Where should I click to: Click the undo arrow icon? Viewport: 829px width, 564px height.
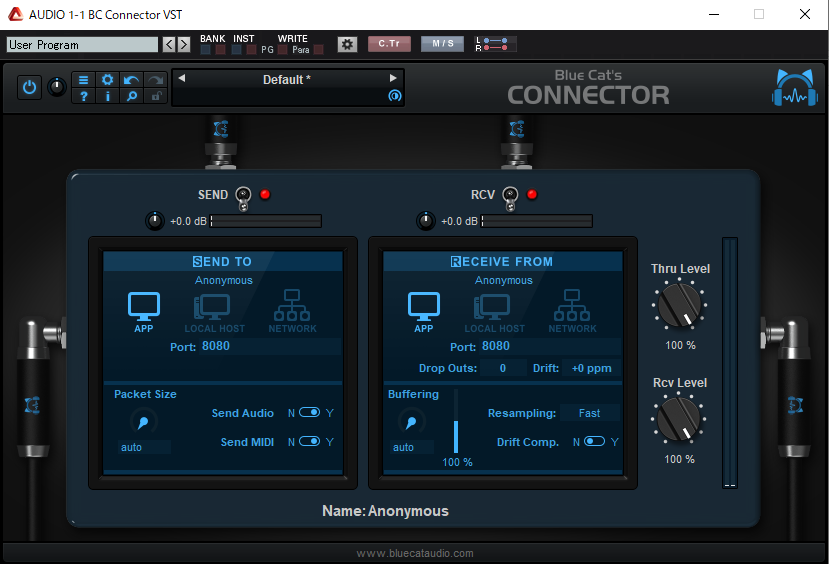click(131, 80)
